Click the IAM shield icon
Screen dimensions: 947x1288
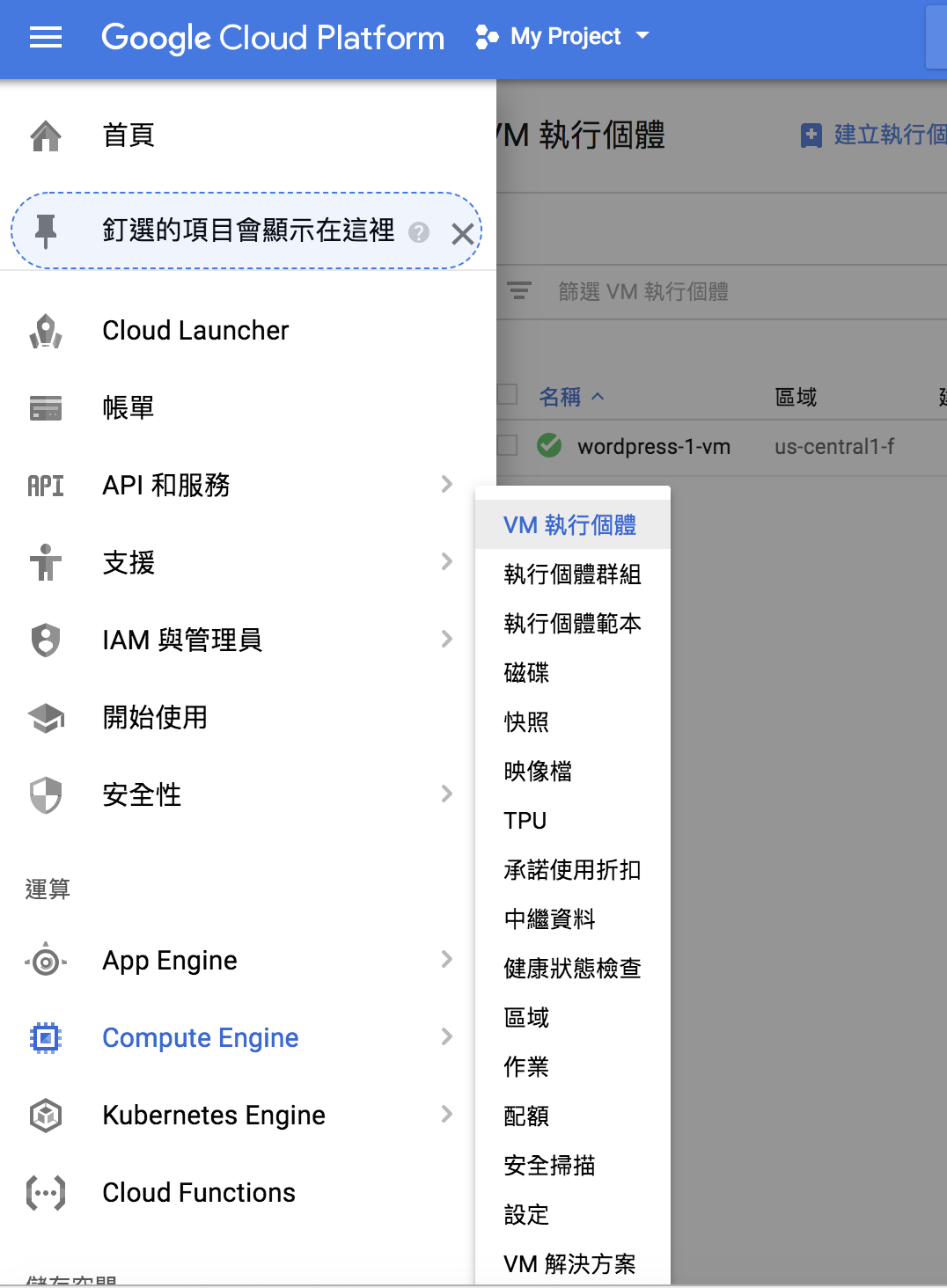pos(46,640)
